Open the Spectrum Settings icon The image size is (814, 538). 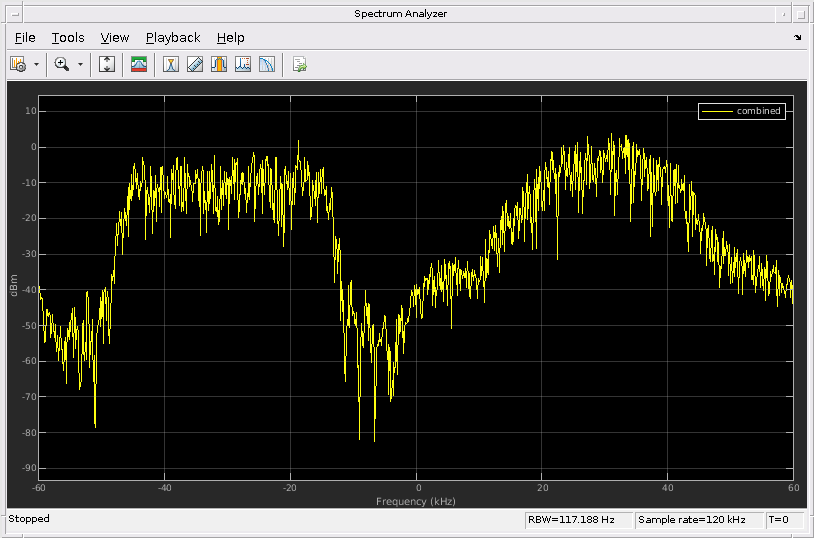coord(18,64)
